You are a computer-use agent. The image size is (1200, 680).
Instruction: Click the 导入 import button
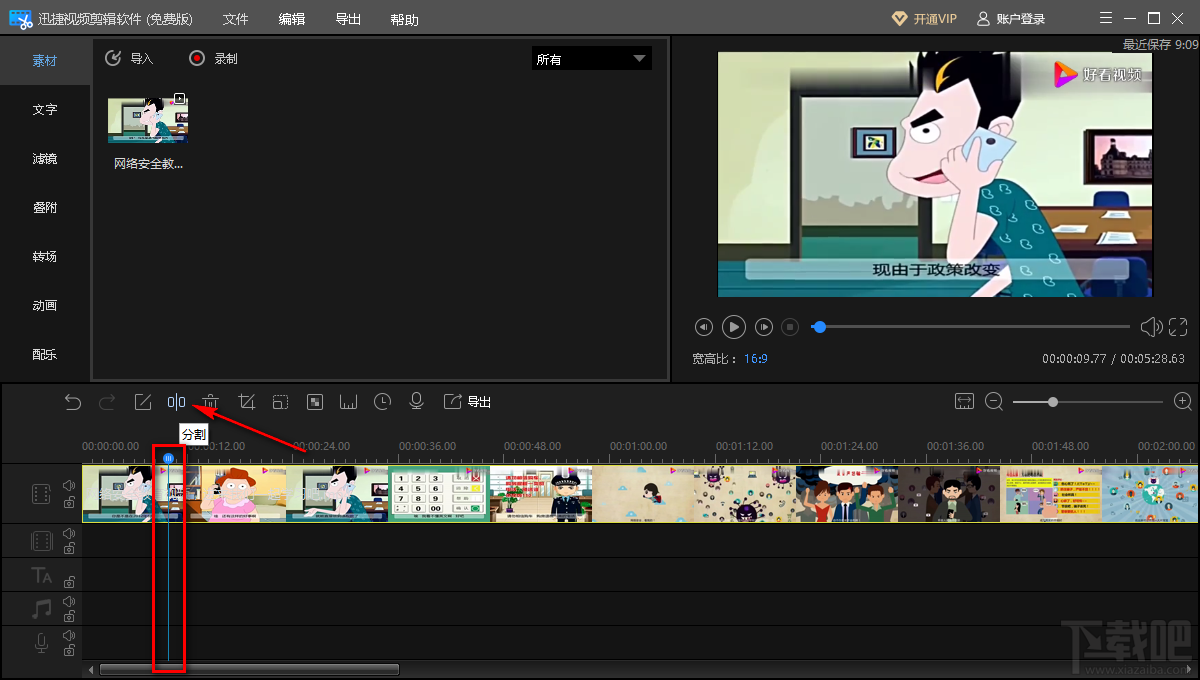(130, 59)
